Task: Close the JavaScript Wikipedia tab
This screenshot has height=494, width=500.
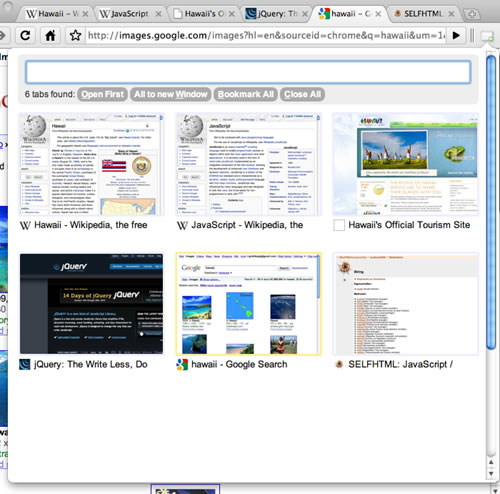Action: click(159, 14)
